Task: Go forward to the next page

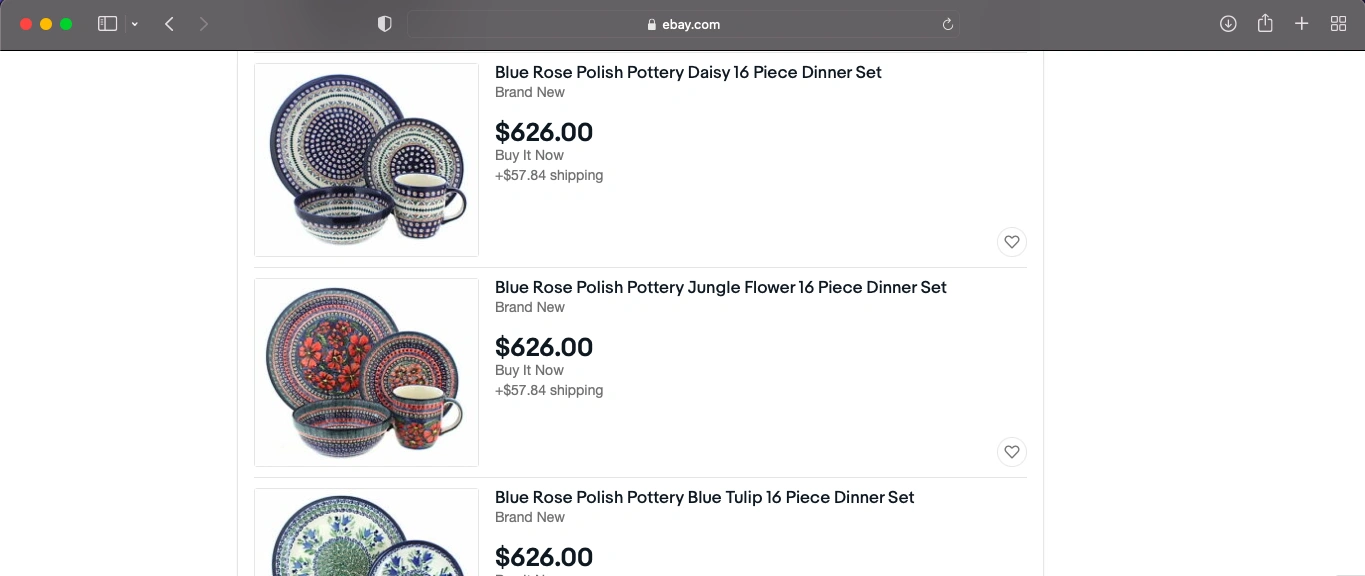Action: (204, 24)
